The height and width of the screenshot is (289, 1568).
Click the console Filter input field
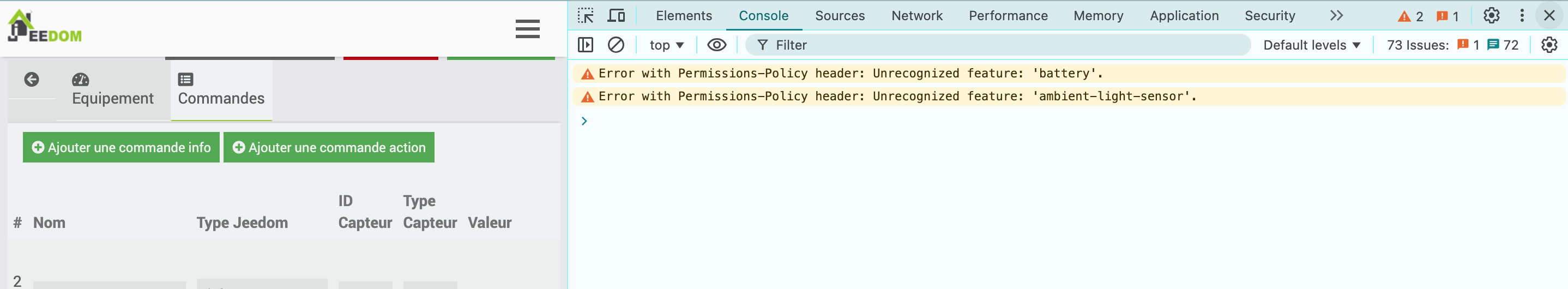point(1004,45)
